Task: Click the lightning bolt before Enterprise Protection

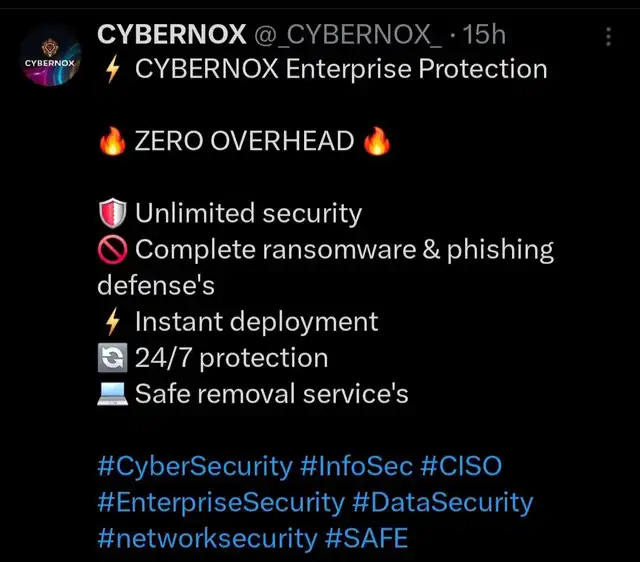Action: tap(112, 70)
